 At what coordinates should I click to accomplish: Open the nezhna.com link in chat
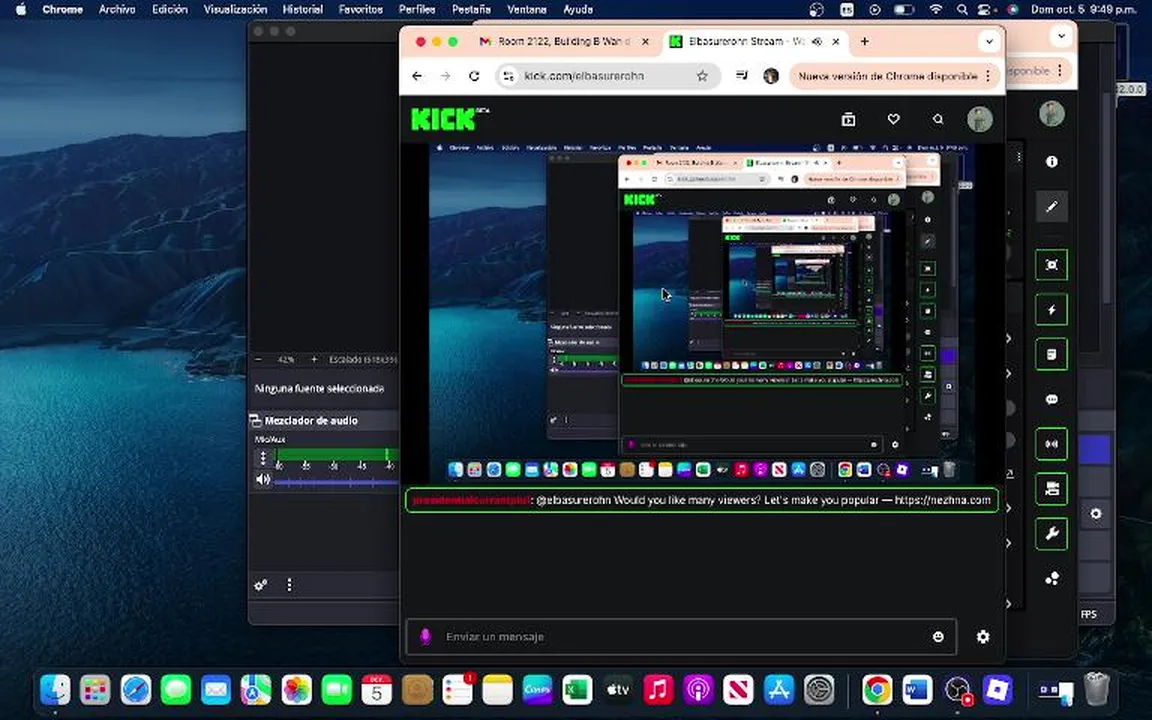point(943,500)
